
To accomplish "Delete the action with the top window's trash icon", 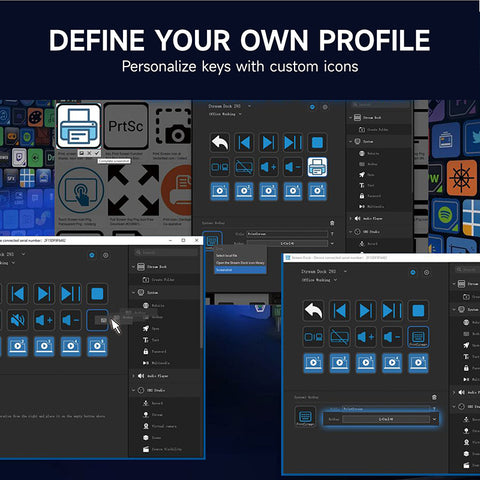I will (x=332, y=223).
